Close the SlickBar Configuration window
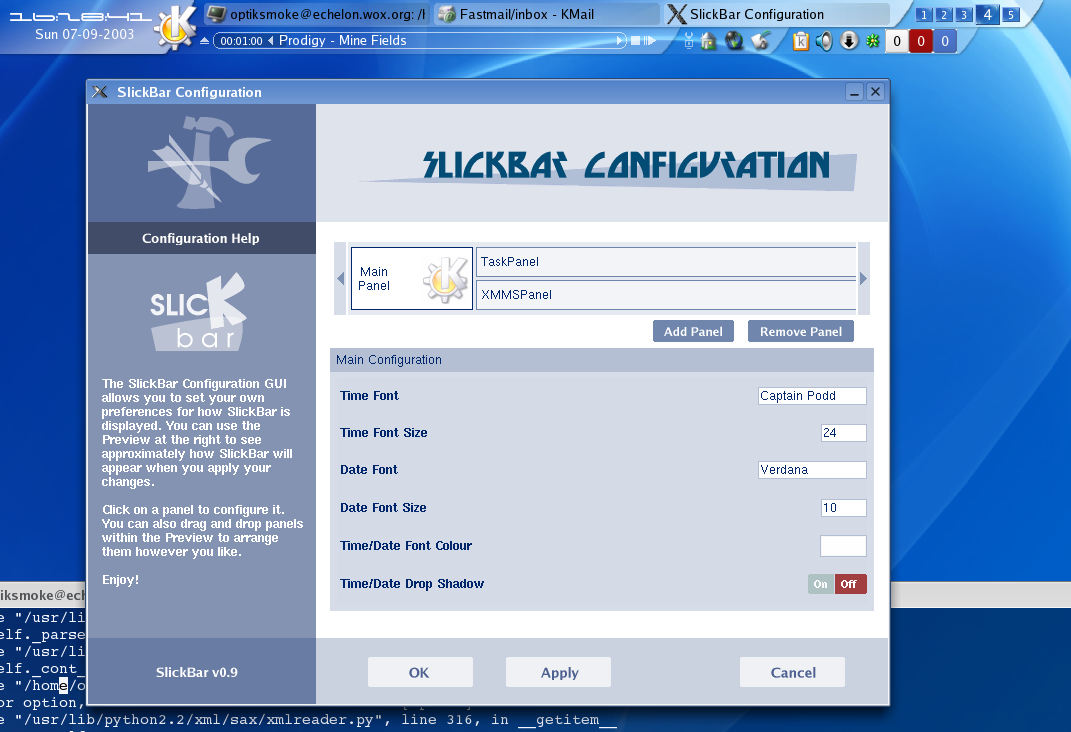Viewport: 1071px width, 732px height. point(875,92)
